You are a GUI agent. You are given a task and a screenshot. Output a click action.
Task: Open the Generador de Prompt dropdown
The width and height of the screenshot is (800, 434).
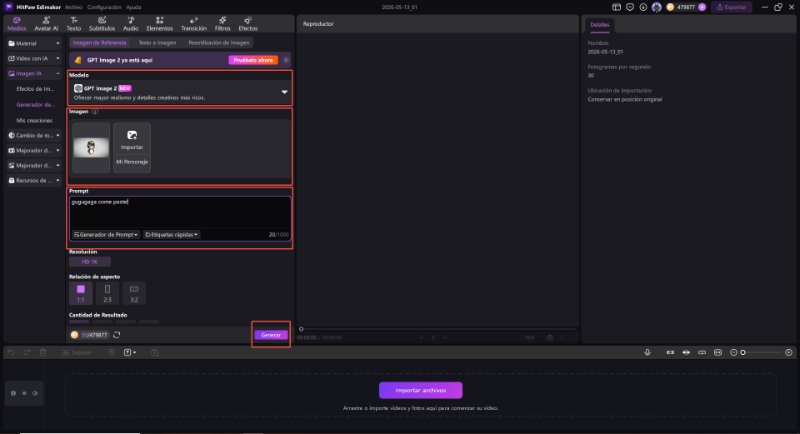(x=106, y=235)
